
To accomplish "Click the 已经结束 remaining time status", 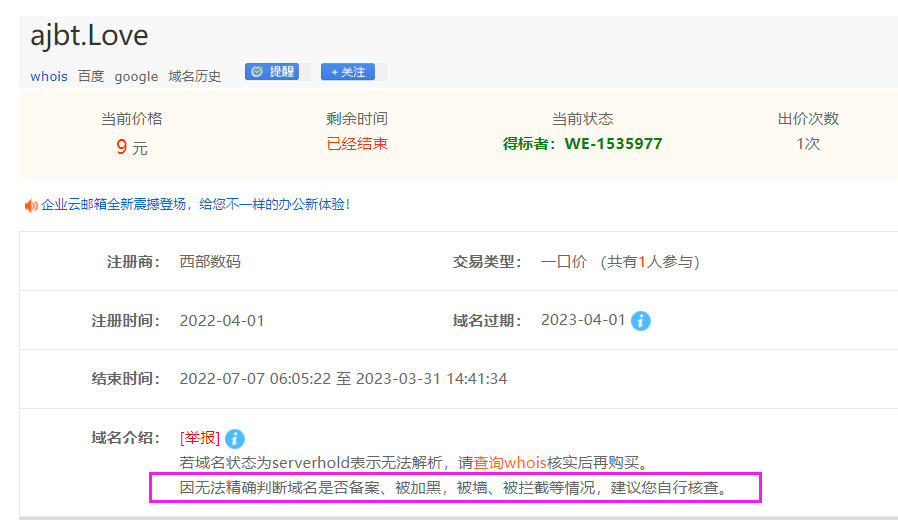I will click(x=357, y=144).
